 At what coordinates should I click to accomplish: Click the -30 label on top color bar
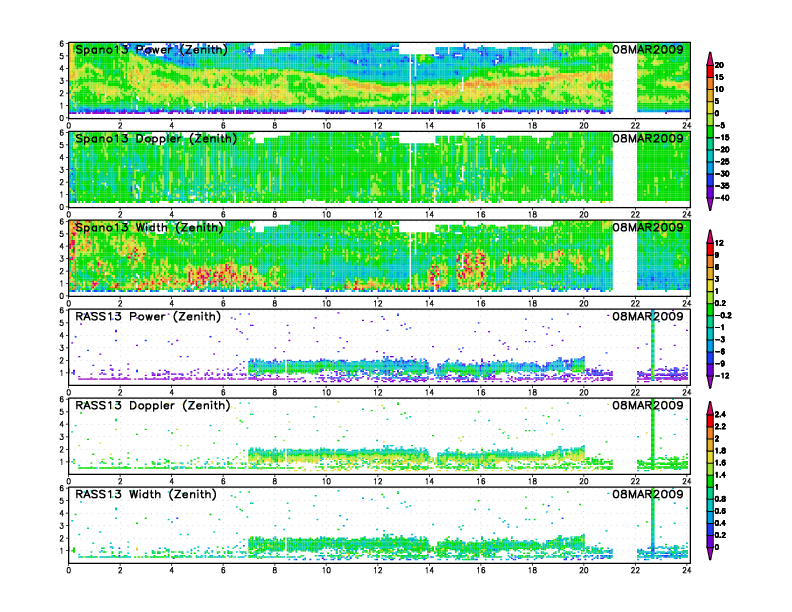pyautogui.click(x=722, y=174)
